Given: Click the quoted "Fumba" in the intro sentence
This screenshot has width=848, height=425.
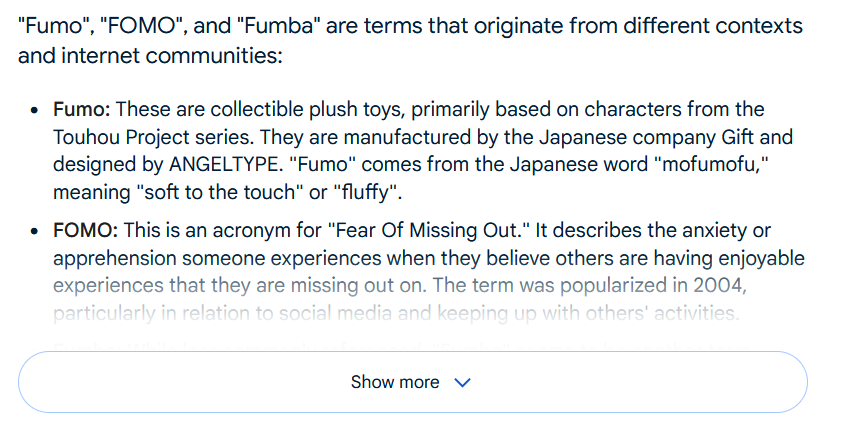Looking at the screenshot, I should [x=279, y=26].
